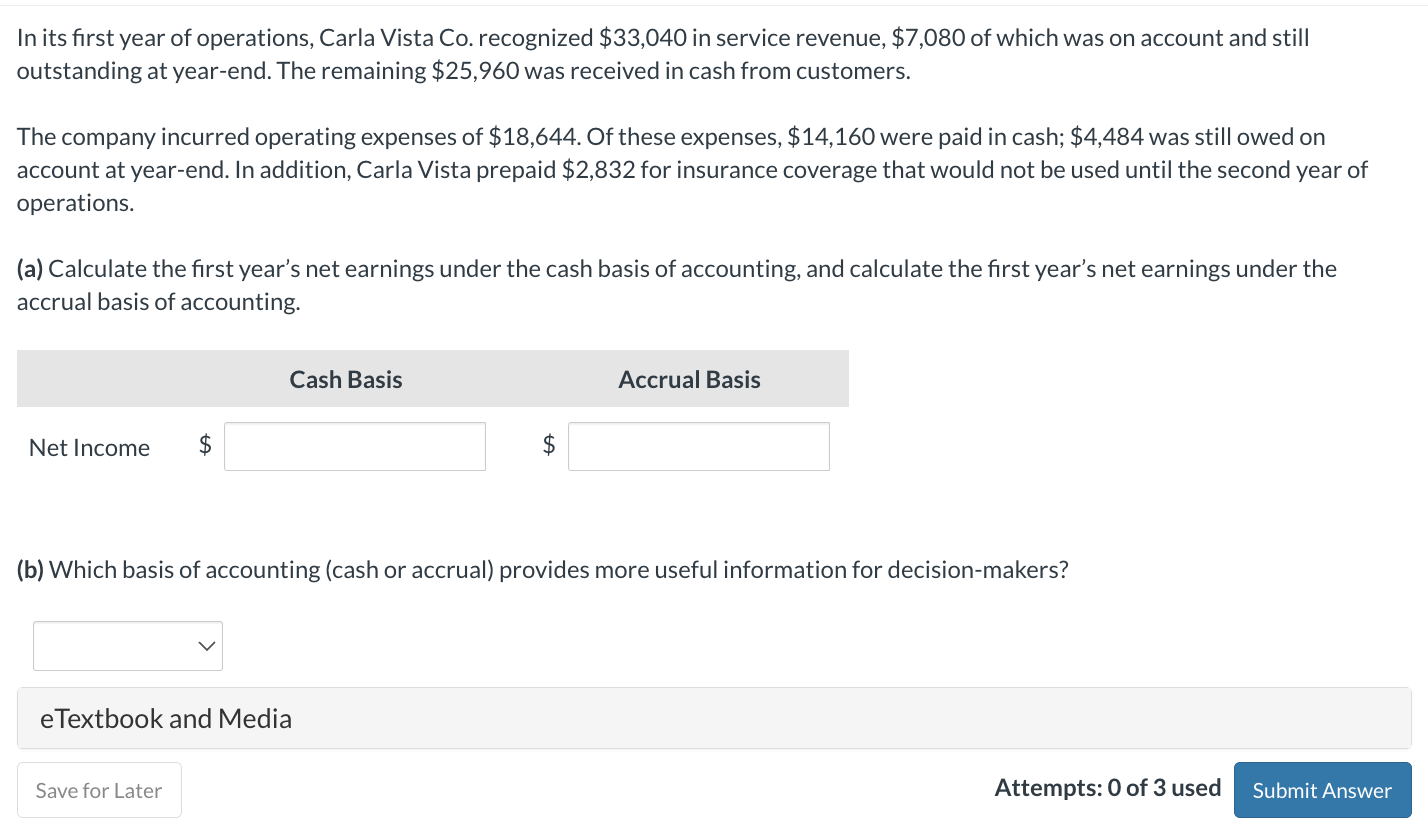Click the Cash Basis column header
This screenshot has width=1428, height=840.
pos(346,380)
